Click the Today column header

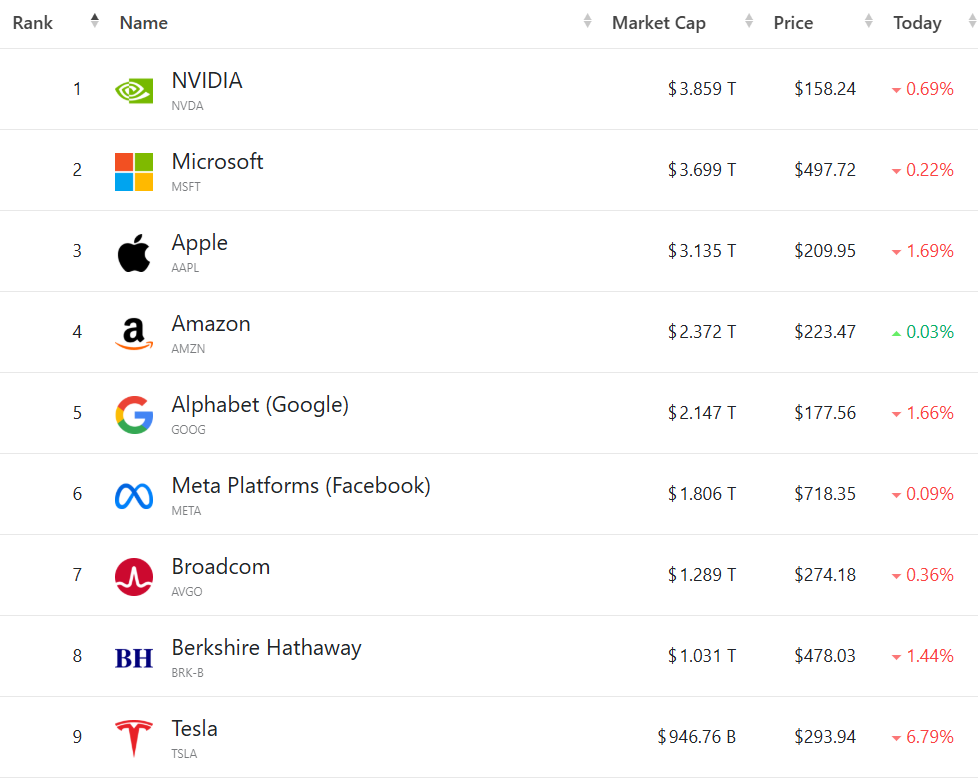917,23
